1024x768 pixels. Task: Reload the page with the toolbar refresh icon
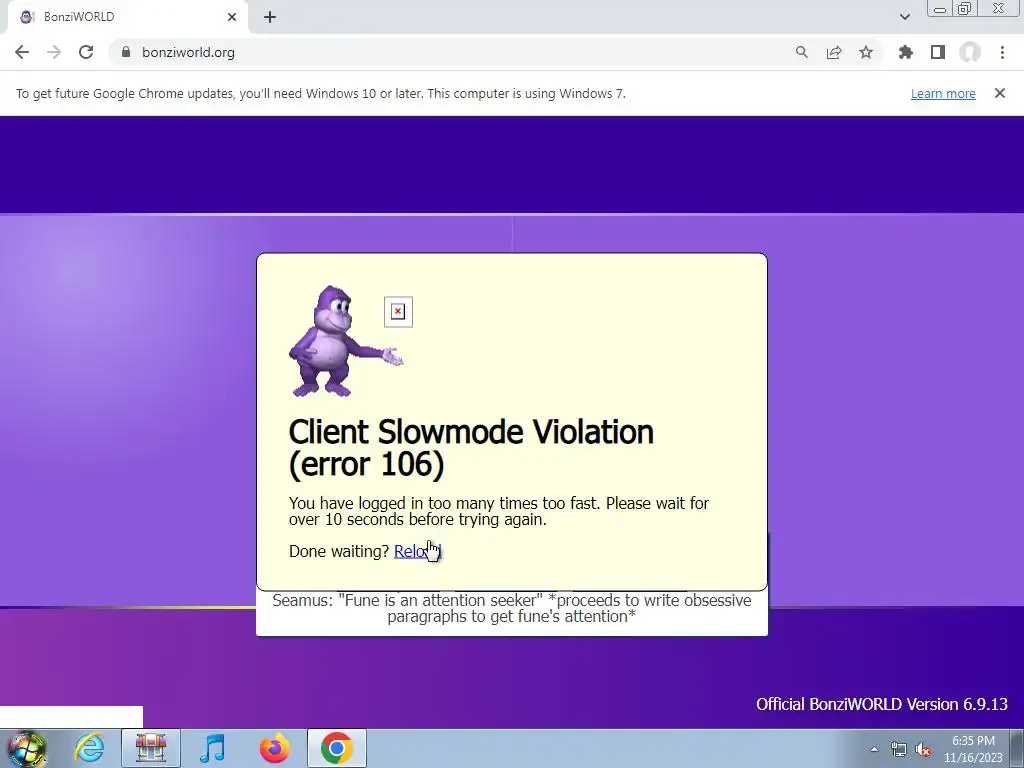coord(86,52)
